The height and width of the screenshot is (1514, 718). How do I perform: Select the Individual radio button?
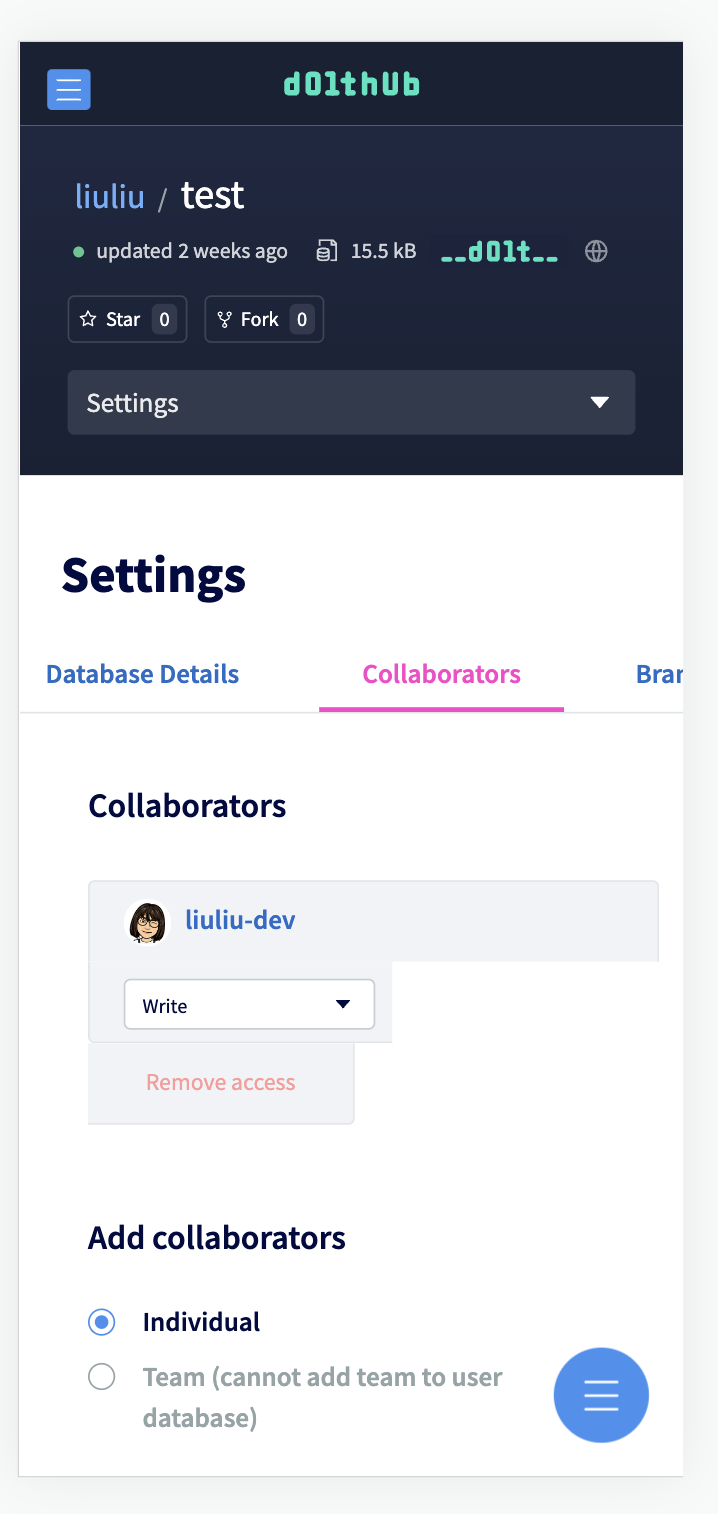[x=101, y=1322]
